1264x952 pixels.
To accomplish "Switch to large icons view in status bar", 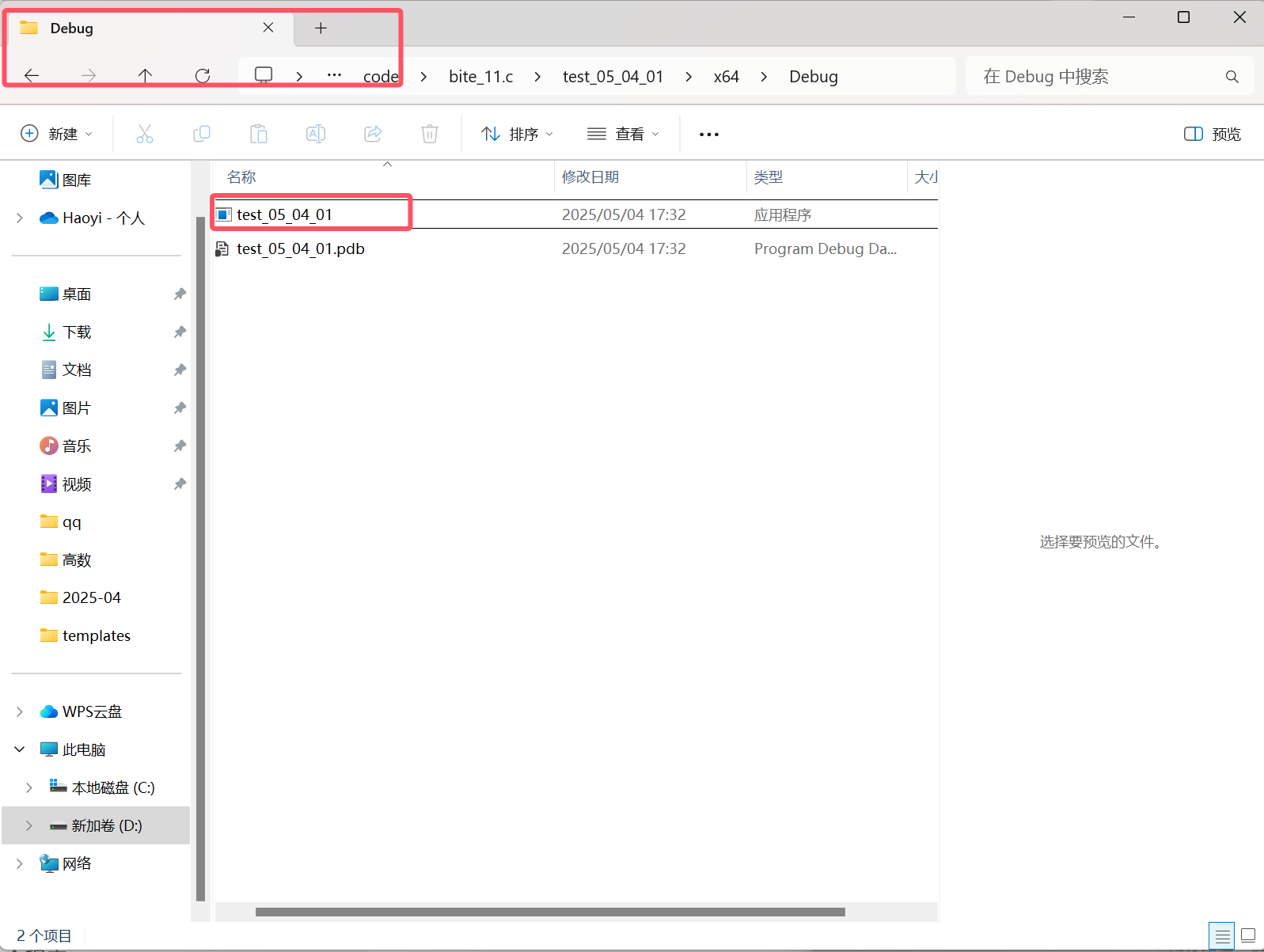I will pyautogui.click(x=1248, y=936).
